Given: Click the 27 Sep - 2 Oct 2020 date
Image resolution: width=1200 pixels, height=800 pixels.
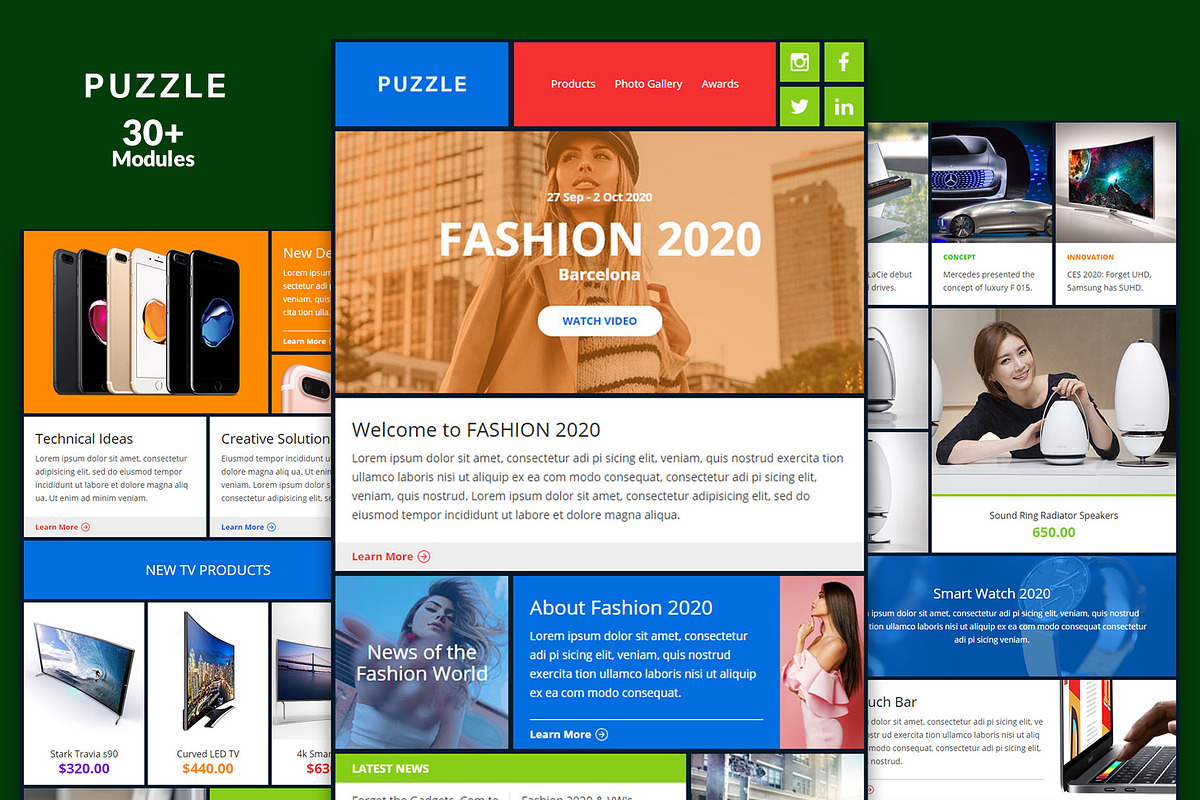Looking at the screenshot, I should pos(599,197).
